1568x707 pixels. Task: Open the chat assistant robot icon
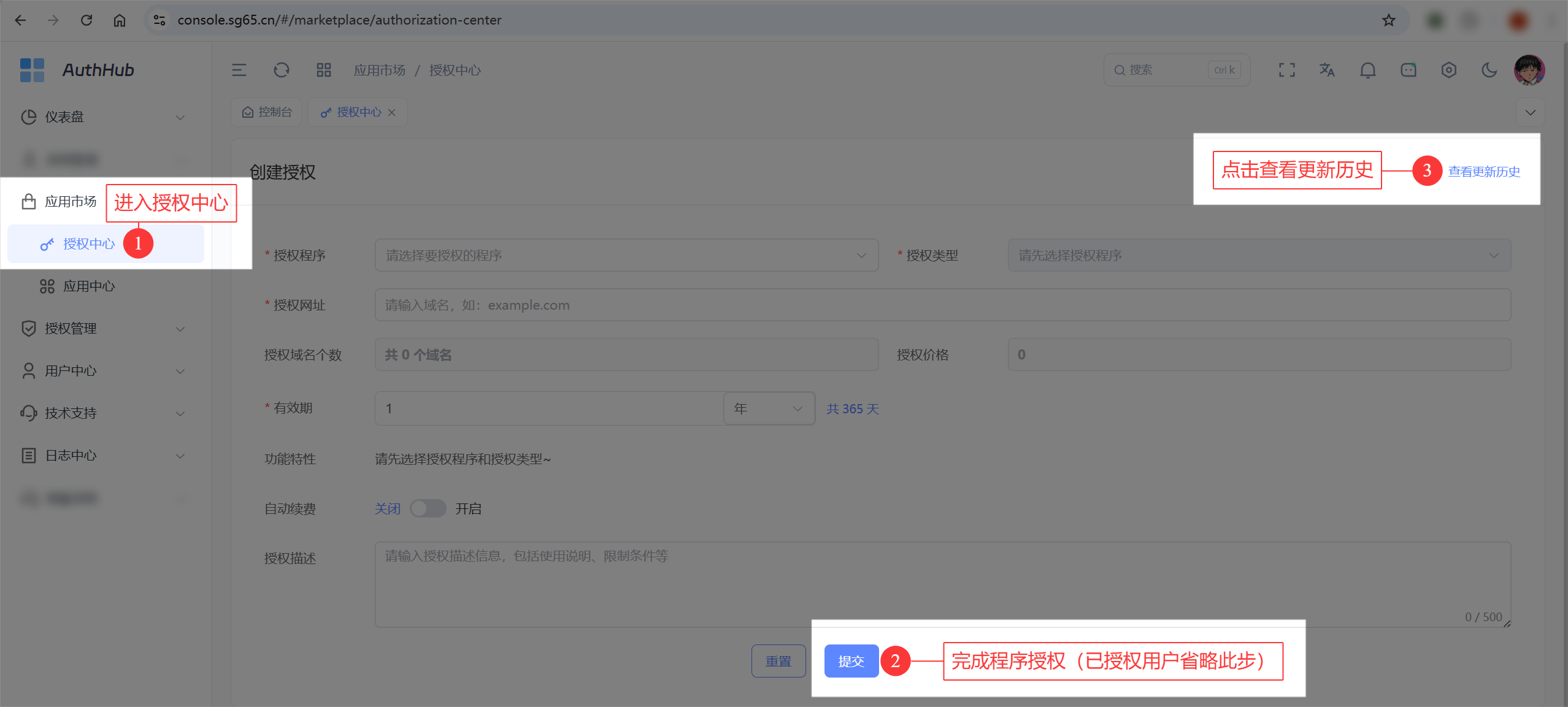click(x=1409, y=70)
